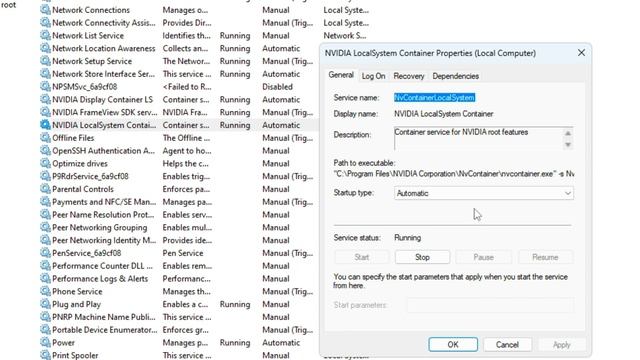The height and width of the screenshot is (360, 640).
Task: Click the Network Store Interface Service gear icon
Action: [45, 74]
